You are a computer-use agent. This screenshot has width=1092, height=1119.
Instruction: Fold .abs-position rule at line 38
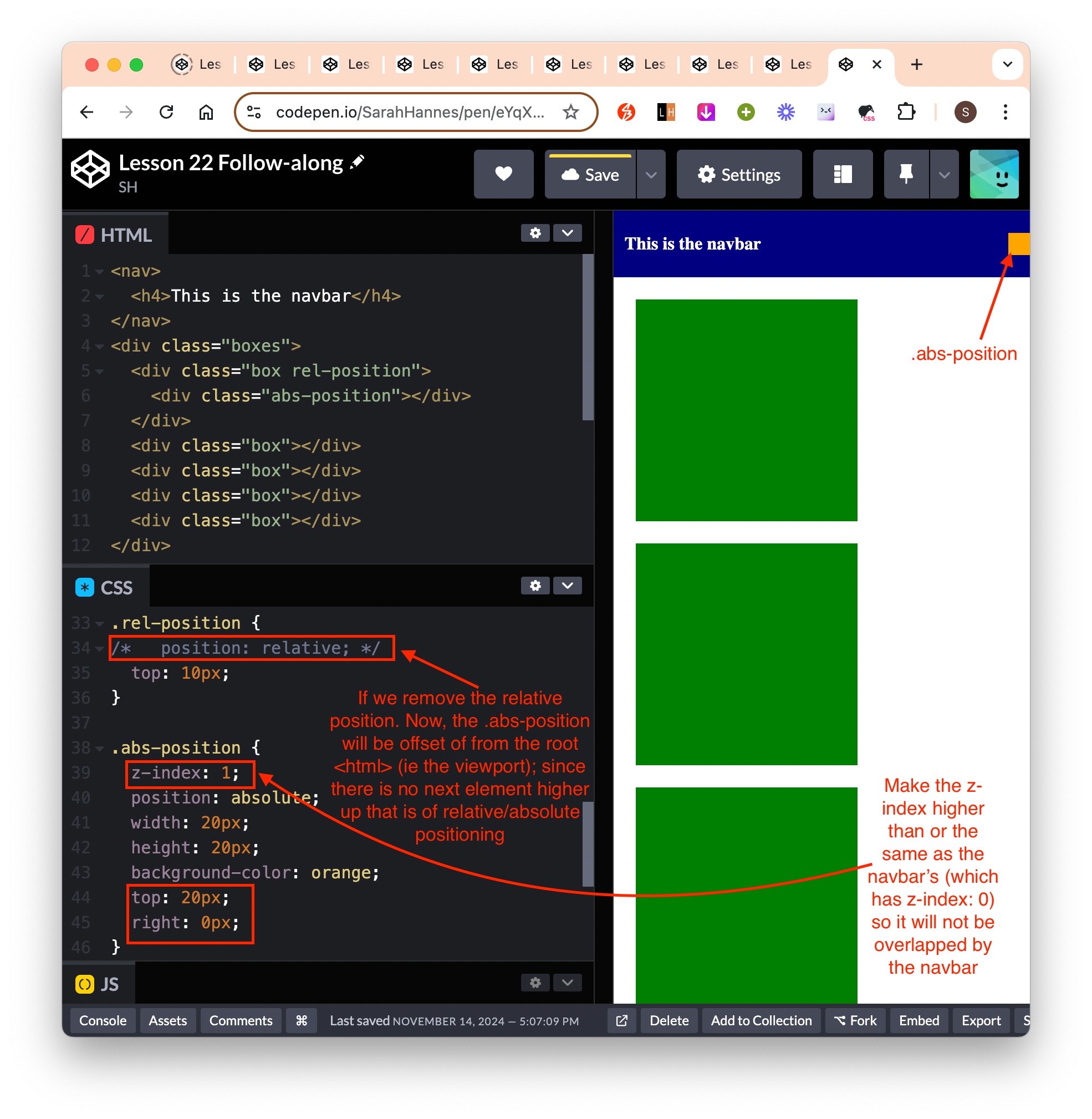coord(99,748)
